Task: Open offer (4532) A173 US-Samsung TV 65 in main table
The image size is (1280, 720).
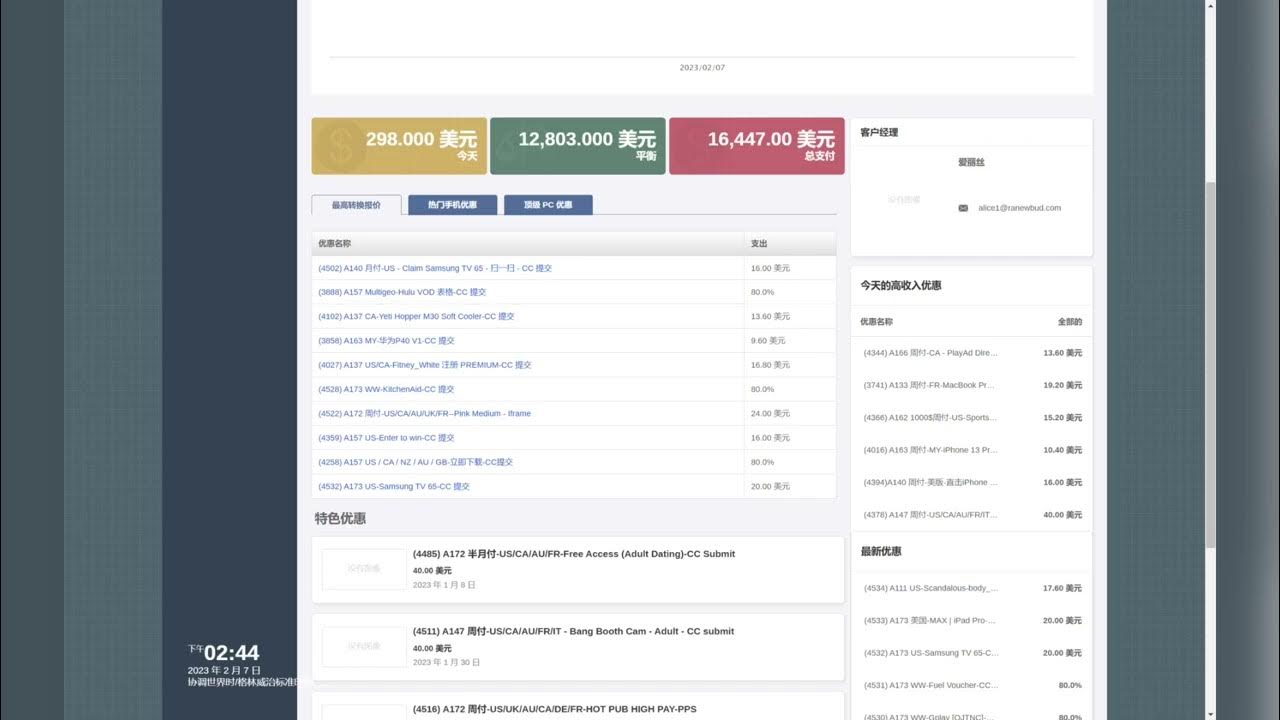Action: [x=394, y=486]
